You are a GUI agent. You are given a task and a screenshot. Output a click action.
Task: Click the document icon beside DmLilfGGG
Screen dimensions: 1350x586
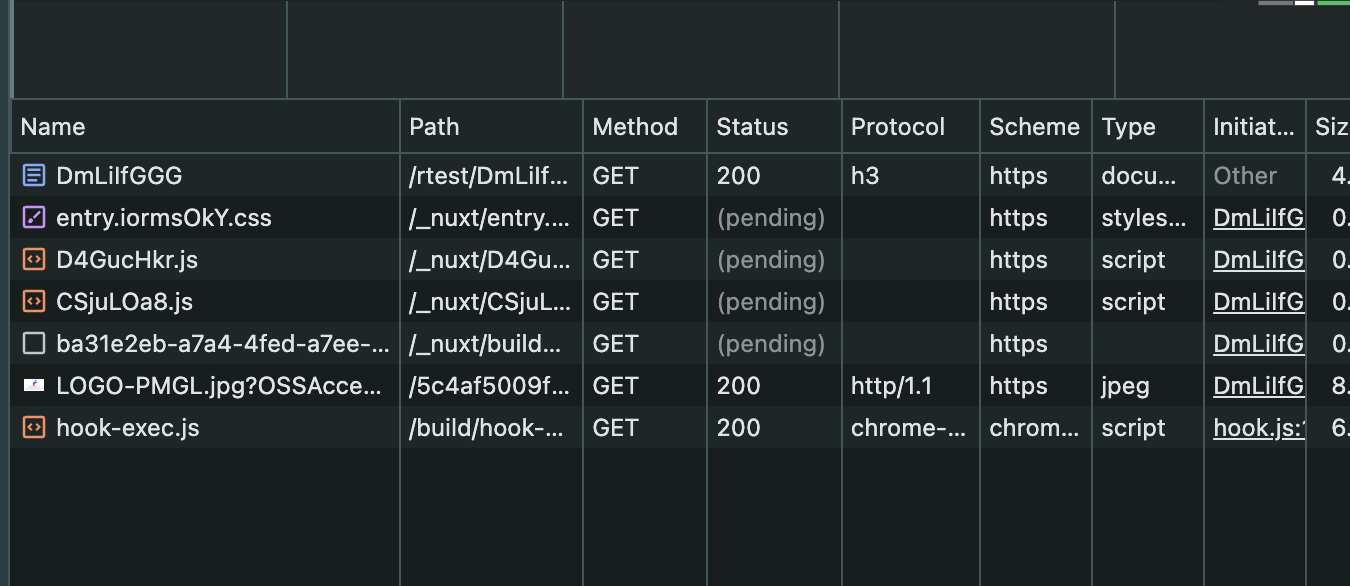(34, 176)
